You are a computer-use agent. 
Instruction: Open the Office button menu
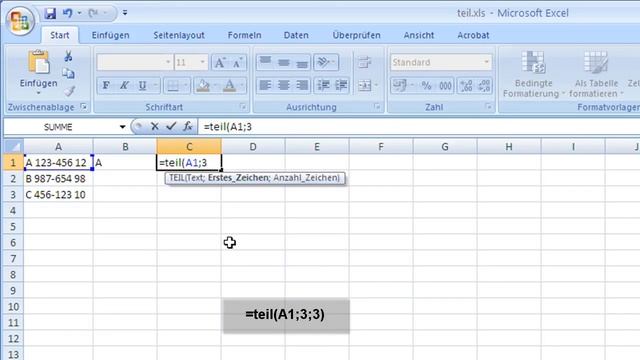(x=19, y=20)
